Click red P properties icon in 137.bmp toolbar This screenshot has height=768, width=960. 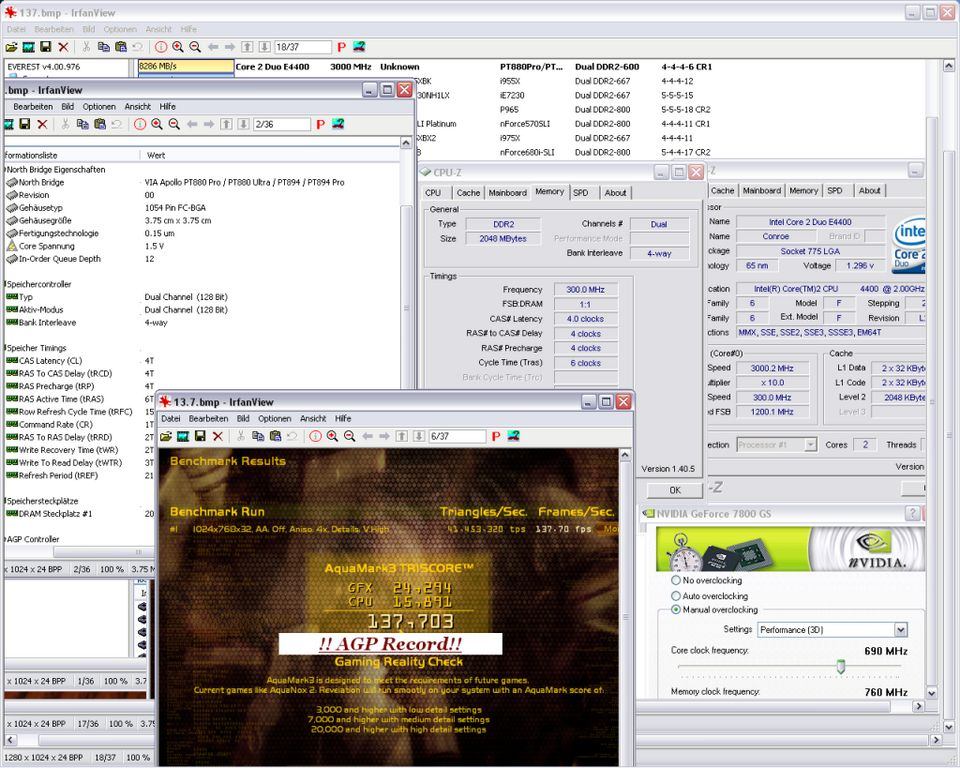[x=342, y=47]
